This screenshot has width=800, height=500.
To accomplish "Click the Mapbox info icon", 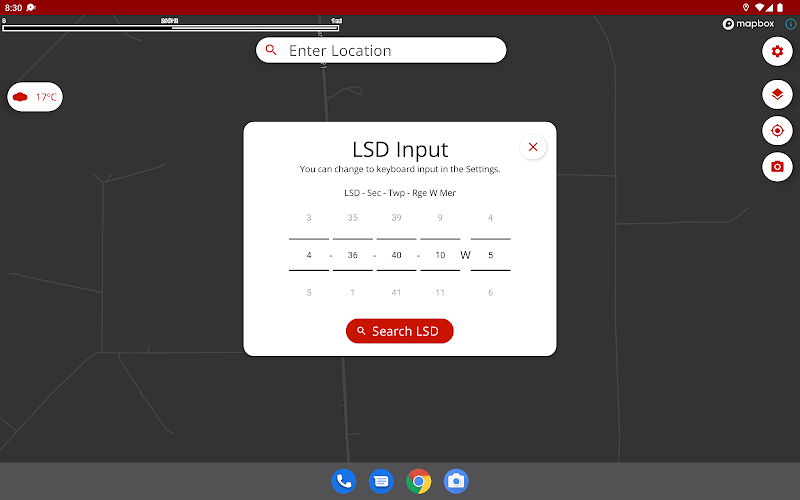I will pyautogui.click(x=790, y=23).
